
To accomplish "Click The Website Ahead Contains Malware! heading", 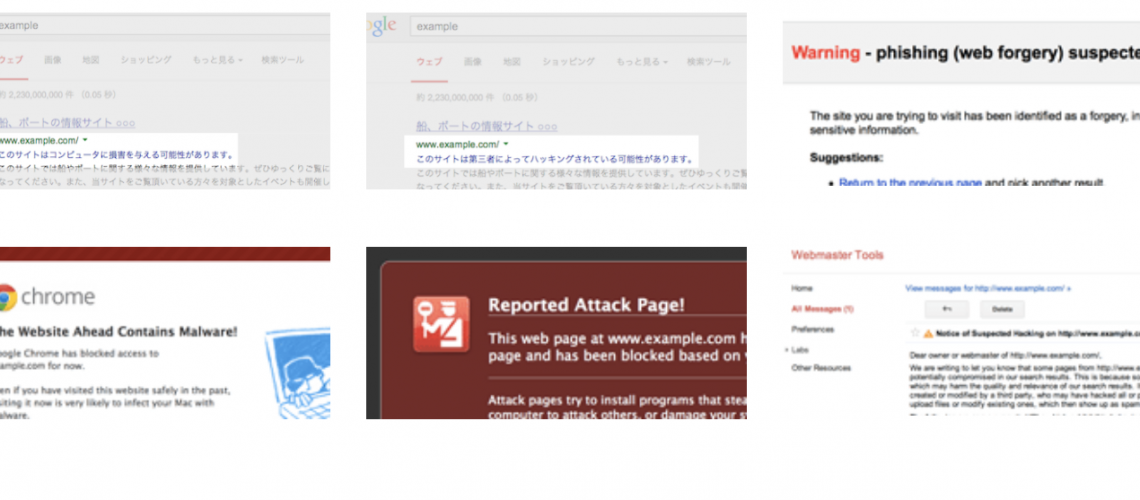I will [x=119, y=331].
